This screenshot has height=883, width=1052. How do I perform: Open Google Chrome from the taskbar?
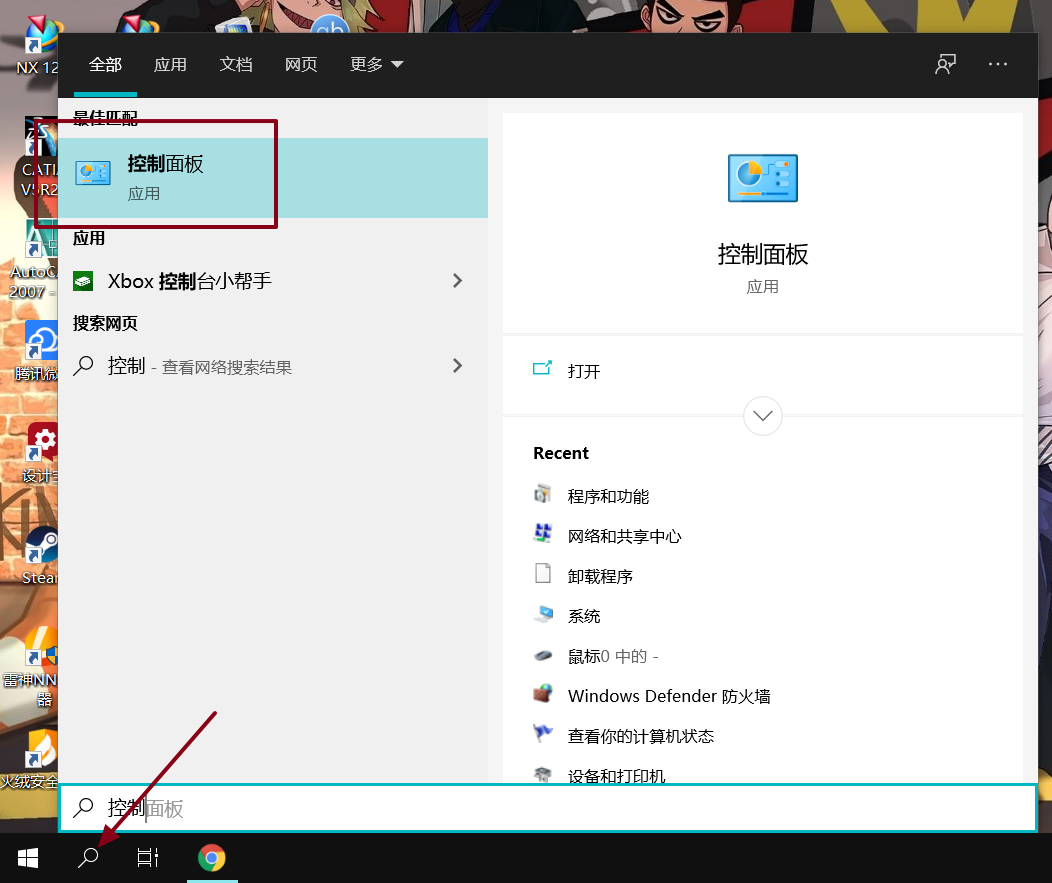tap(212, 858)
